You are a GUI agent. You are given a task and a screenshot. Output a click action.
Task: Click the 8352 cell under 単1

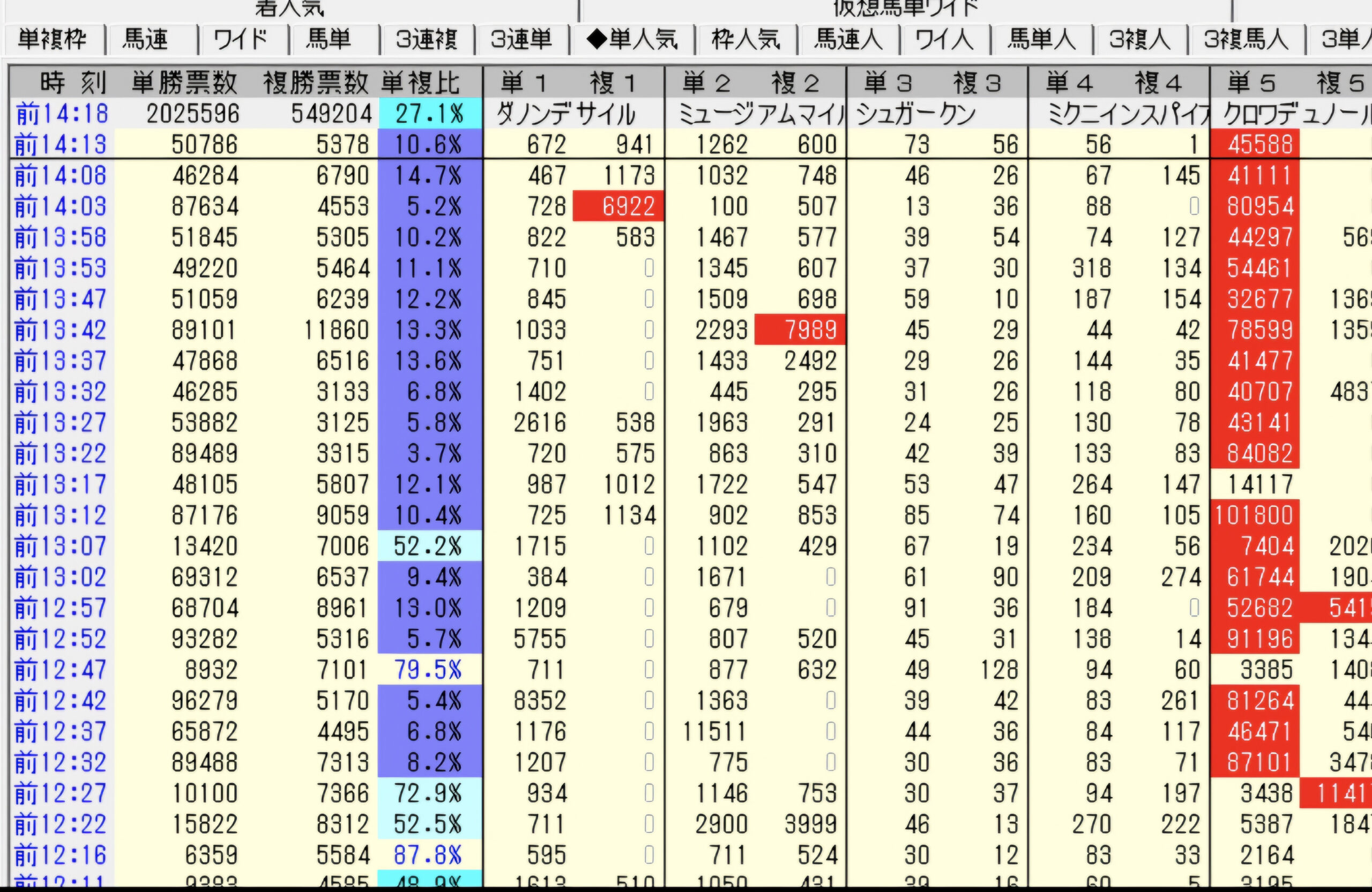tap(540, 701)
